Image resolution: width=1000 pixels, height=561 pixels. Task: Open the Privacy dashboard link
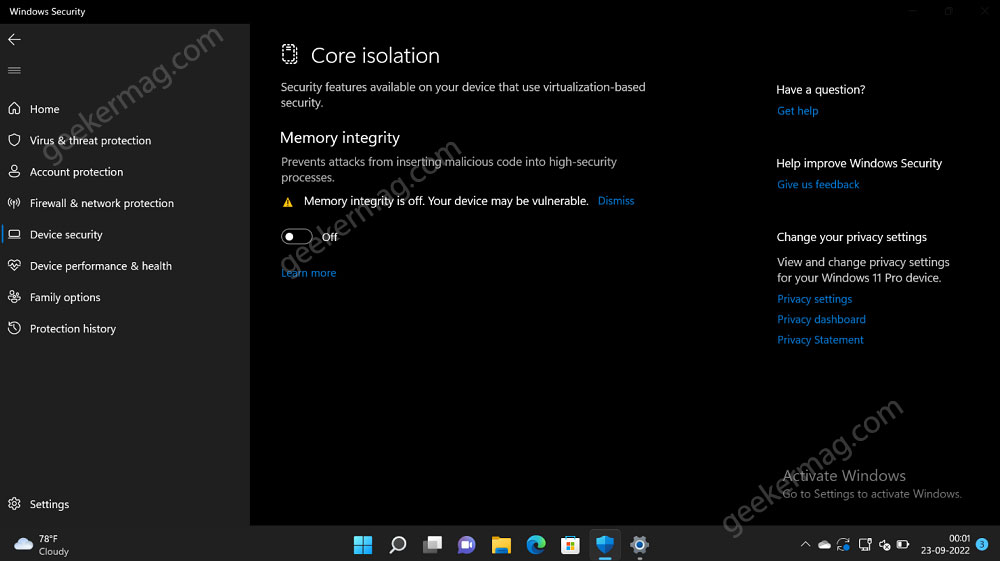[821, 319]
